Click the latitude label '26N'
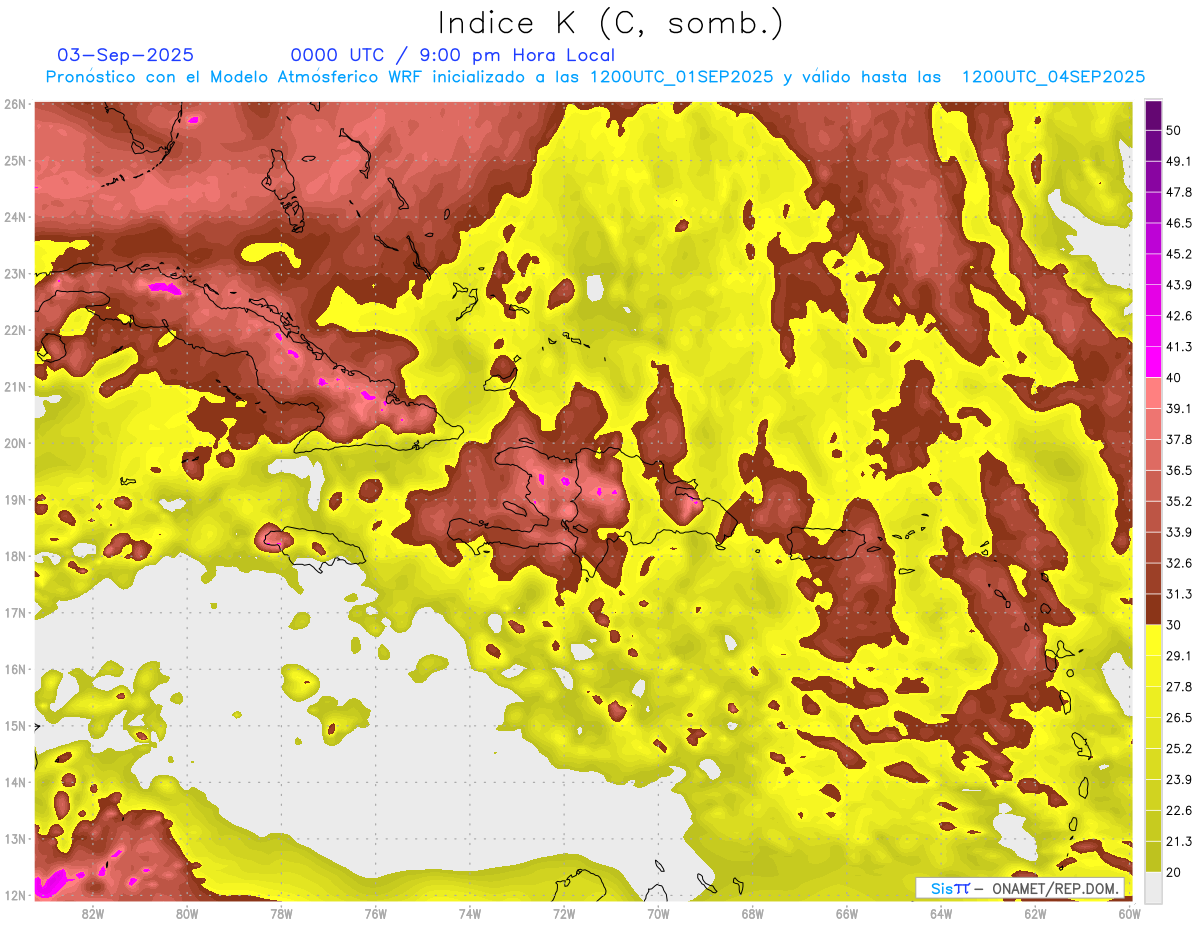Image resolution: width=1200 pixels, height=927 pixels. pos(15,104)
